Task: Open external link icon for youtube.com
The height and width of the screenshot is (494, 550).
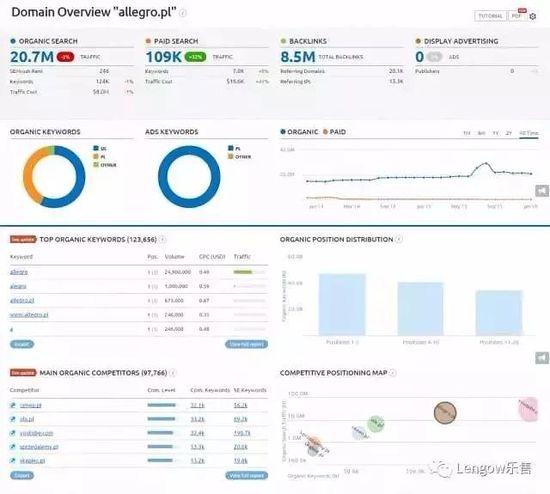Action: click(13, 433)
